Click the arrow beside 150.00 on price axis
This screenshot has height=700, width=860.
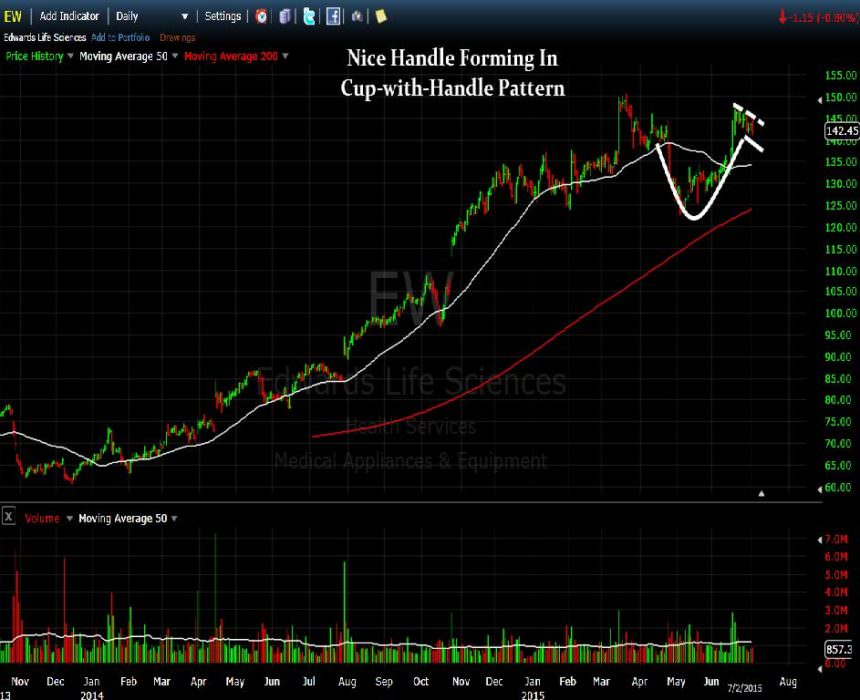(x=820, y=99)
